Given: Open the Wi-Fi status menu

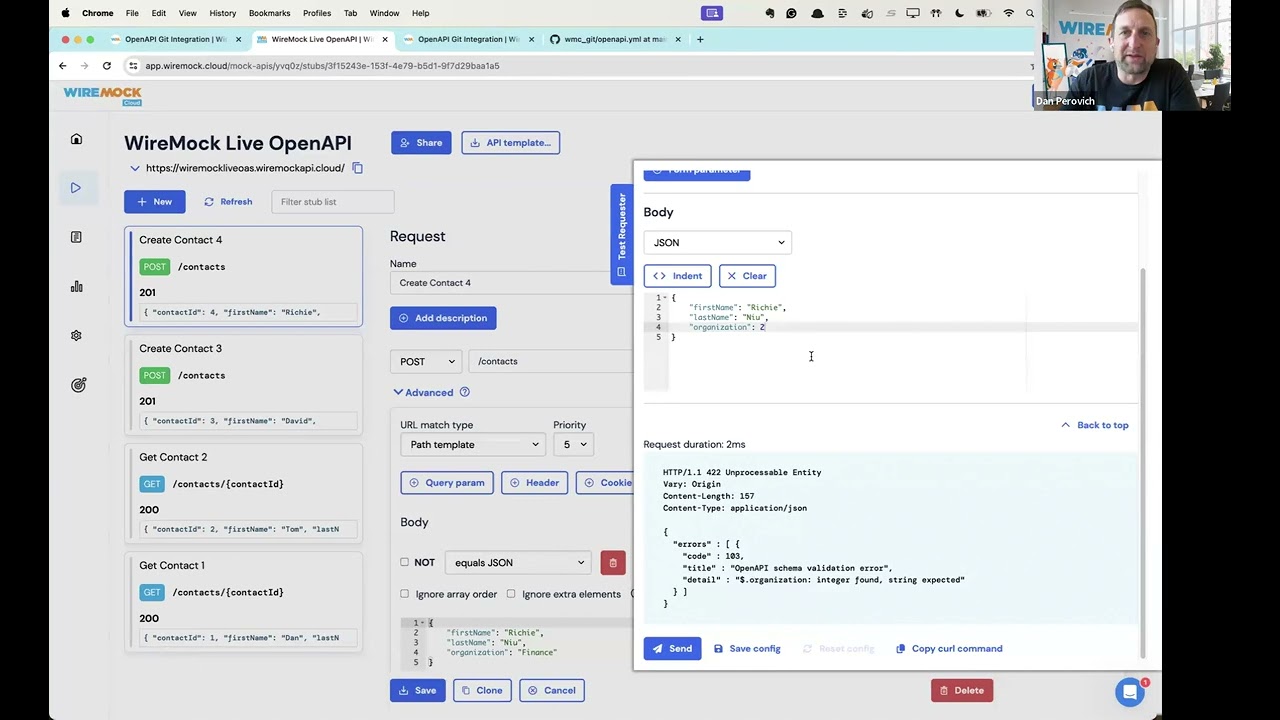Looking at the screenshot, I should click(x=1008, y=13).
